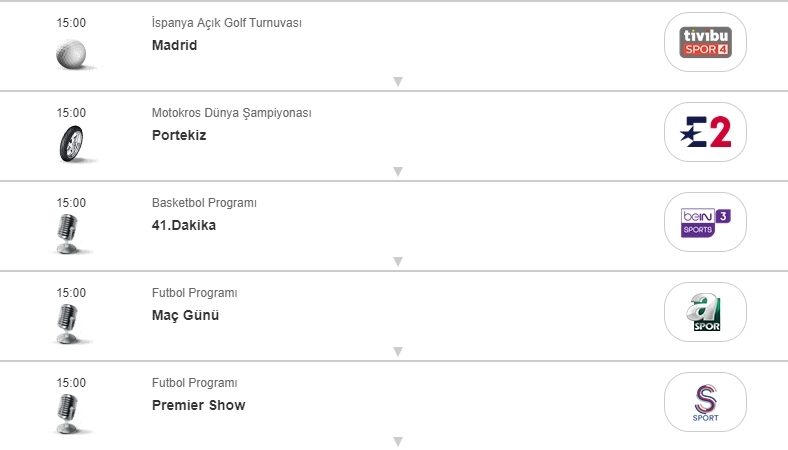Open the beIN Sports 3 channel logo

coord(705,222)
